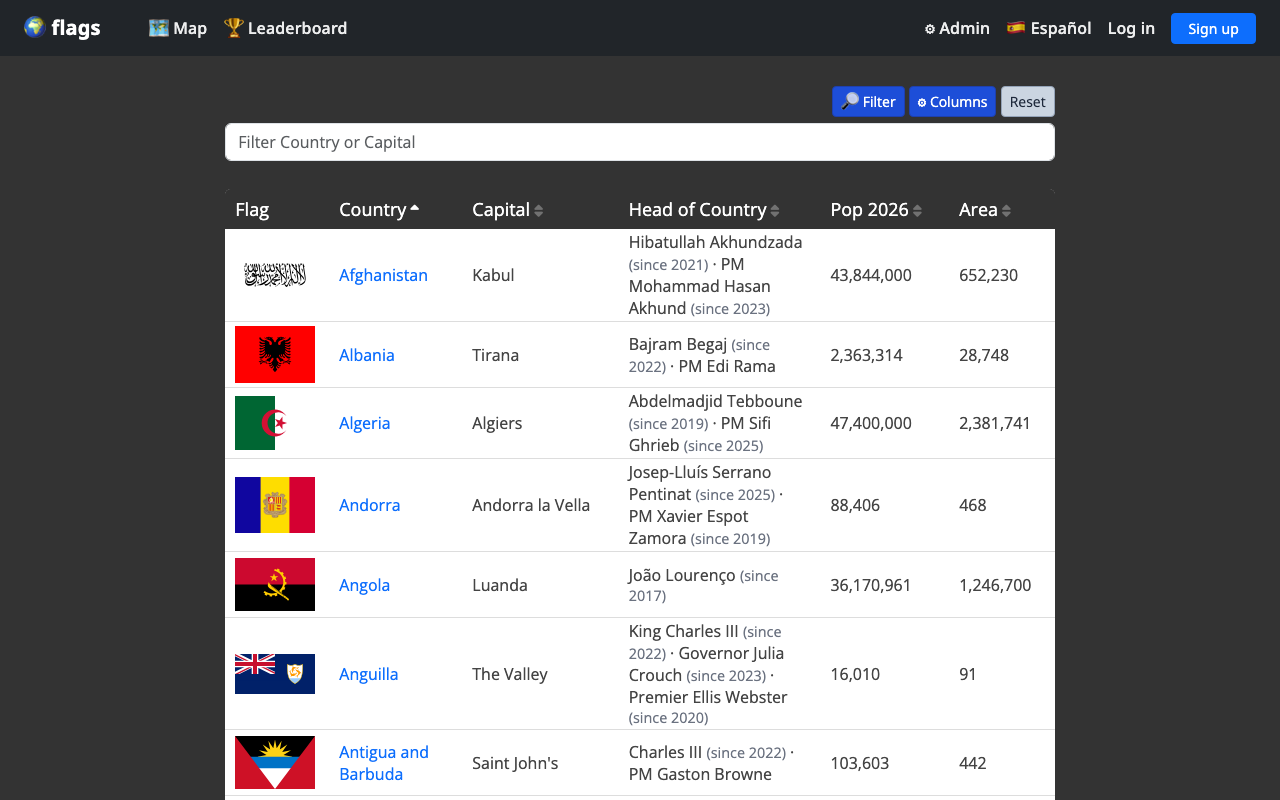Open the Map page
The height and width of the screenshot is (800, 1280).
coord(178,28)
